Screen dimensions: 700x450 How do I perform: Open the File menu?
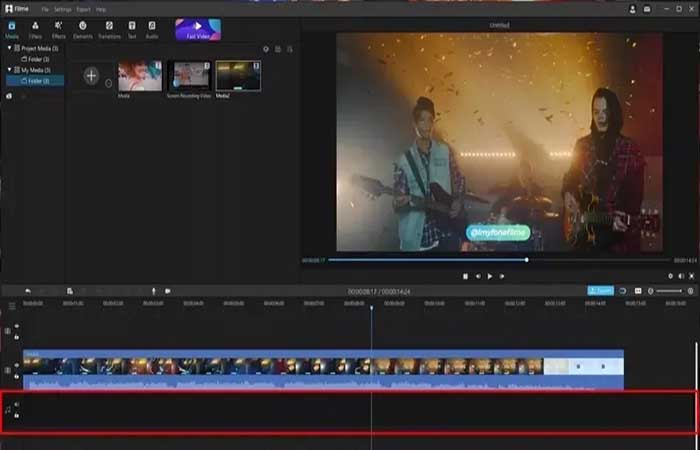point(45,9)
